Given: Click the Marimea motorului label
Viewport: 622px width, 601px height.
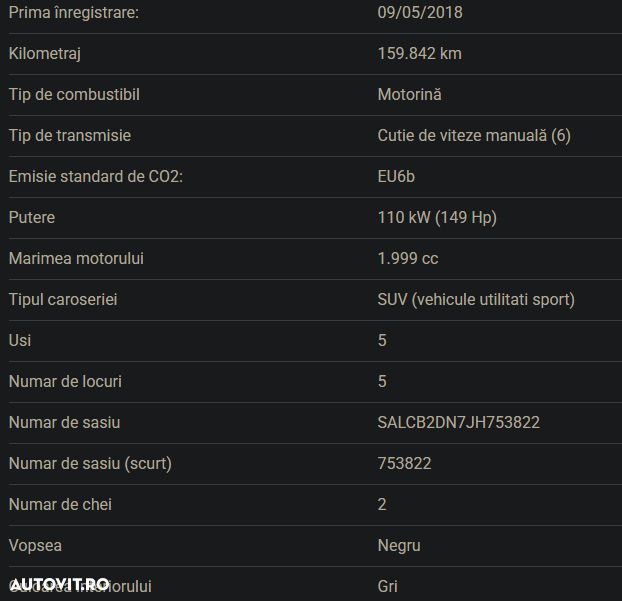Looking at the screenshot, I should coord(76,258).
